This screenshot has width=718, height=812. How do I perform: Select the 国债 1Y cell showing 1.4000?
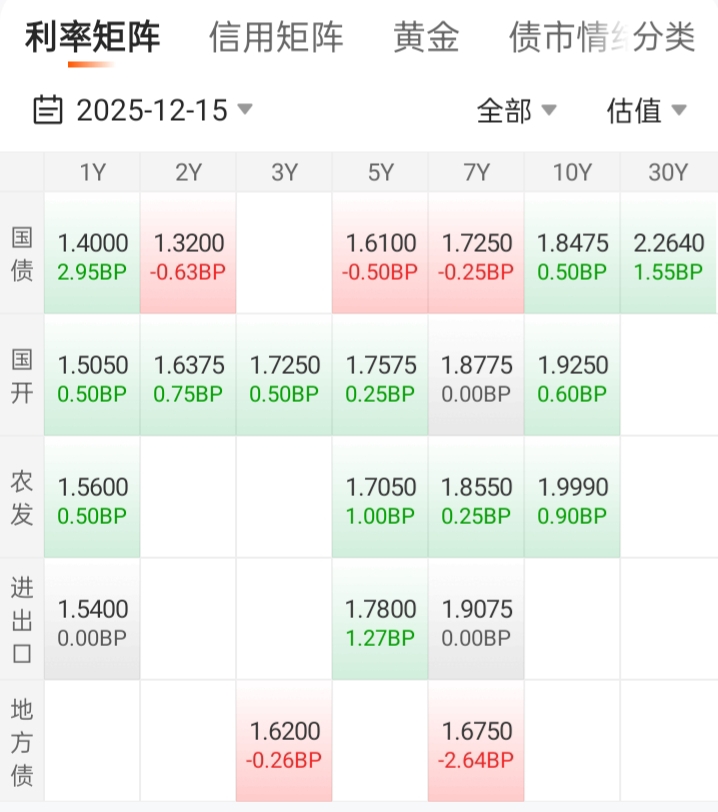tap(92, 253)
